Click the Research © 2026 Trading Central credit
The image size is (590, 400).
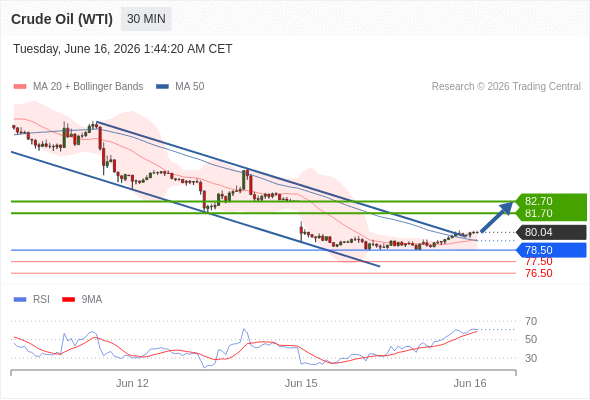coord(506,87)
